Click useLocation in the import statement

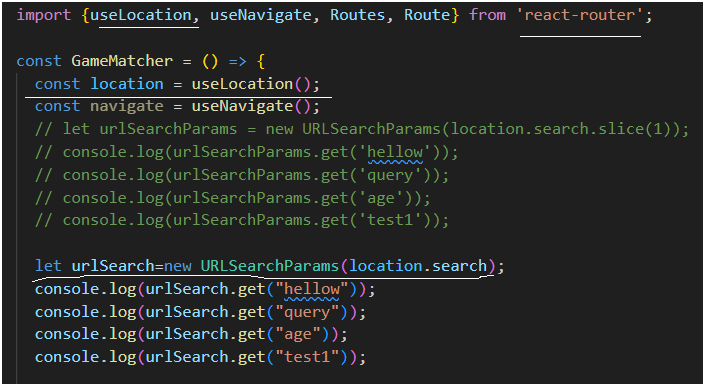pyautogui.click(x=141, y=16)
